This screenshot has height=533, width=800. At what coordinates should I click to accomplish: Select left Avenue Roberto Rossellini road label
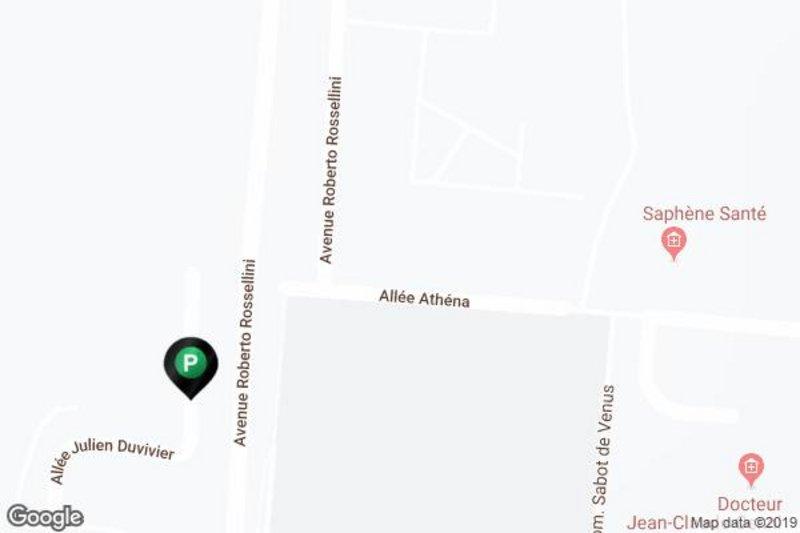[244, 352]
